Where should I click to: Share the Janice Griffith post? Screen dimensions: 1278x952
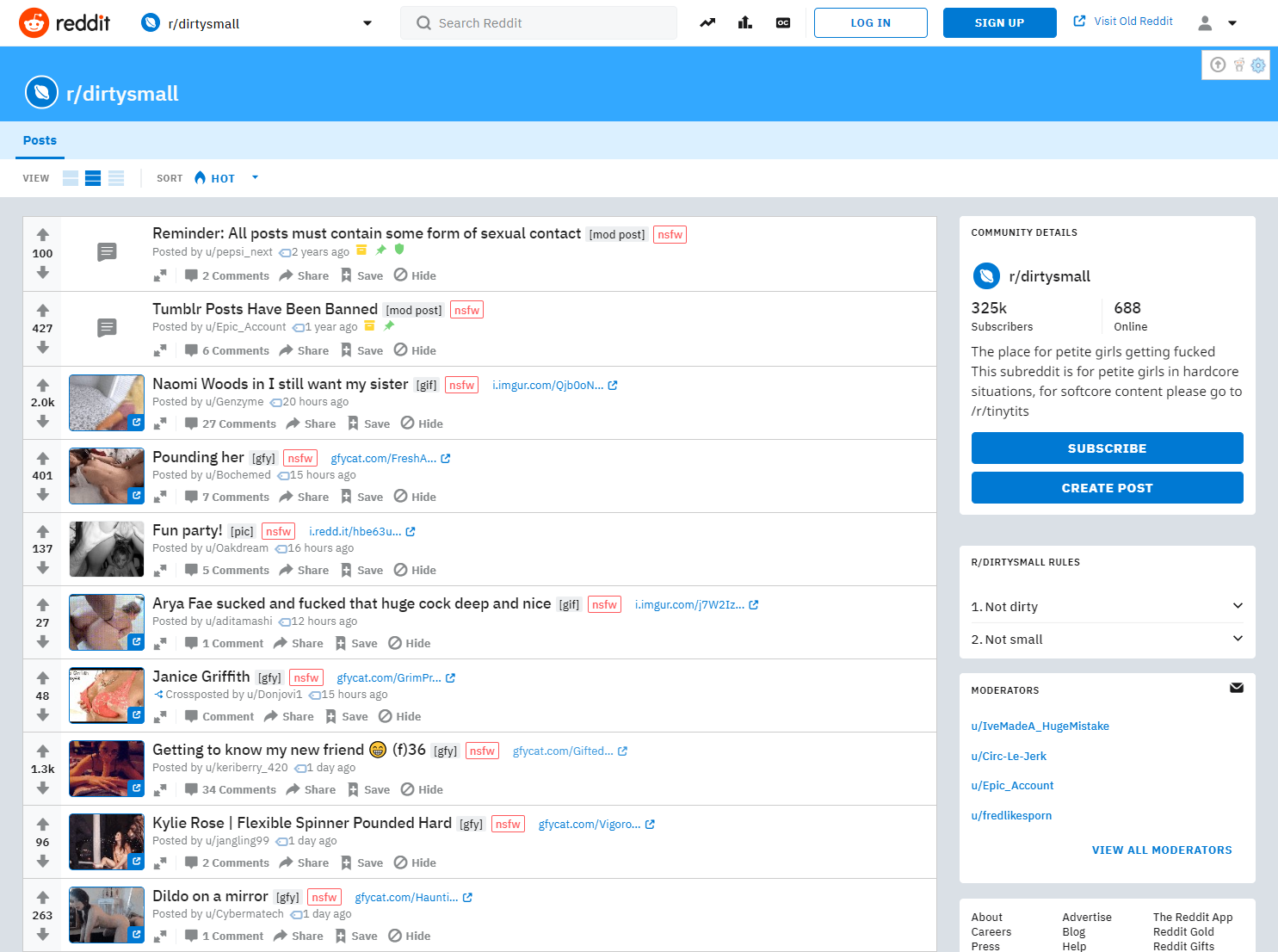289,716
